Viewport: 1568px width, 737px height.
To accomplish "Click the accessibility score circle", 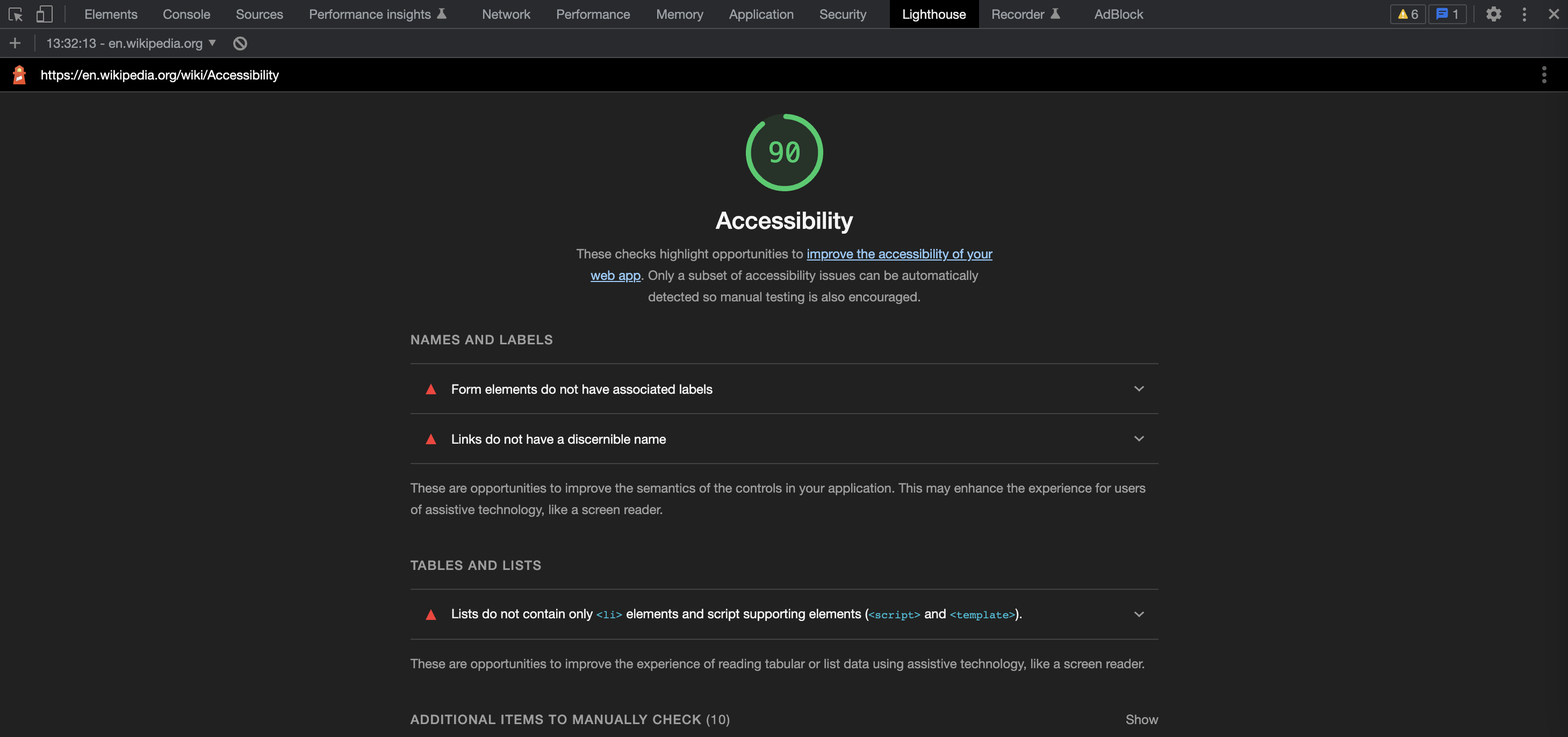I will point(785,152).
